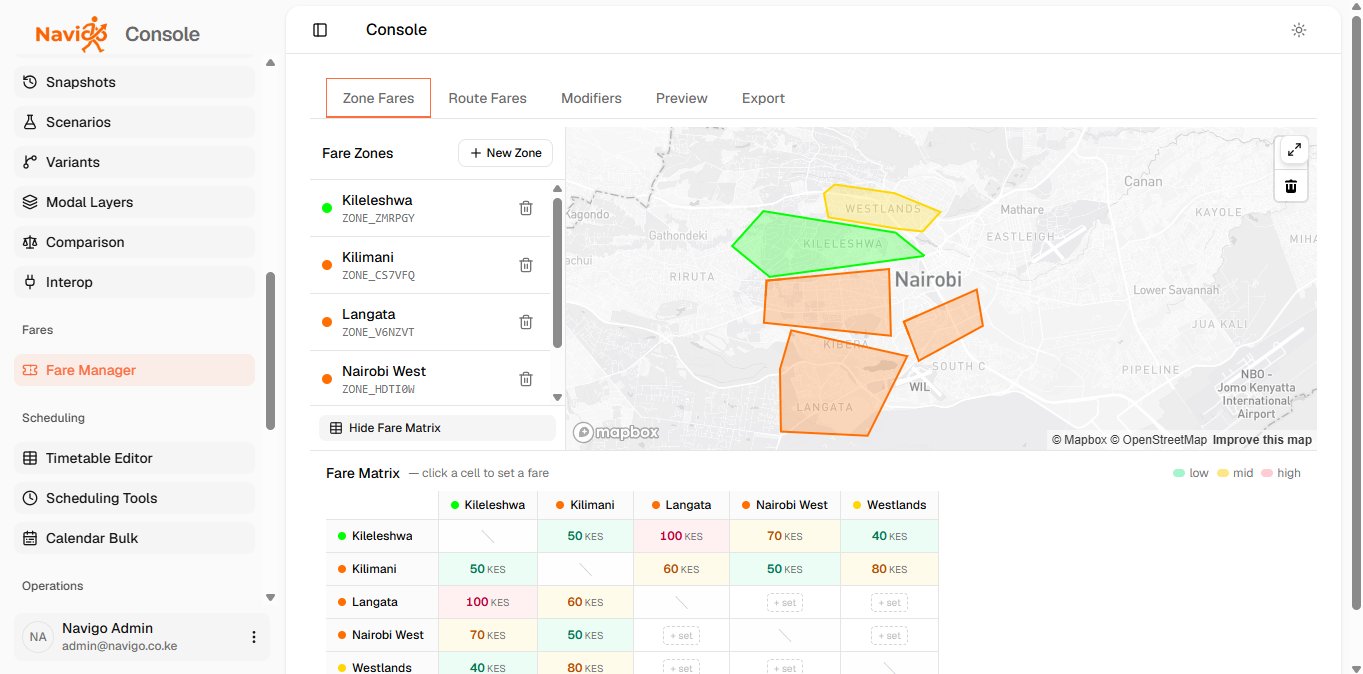Open the OpenStreetMap attribution link

[x=1158, y=440]
